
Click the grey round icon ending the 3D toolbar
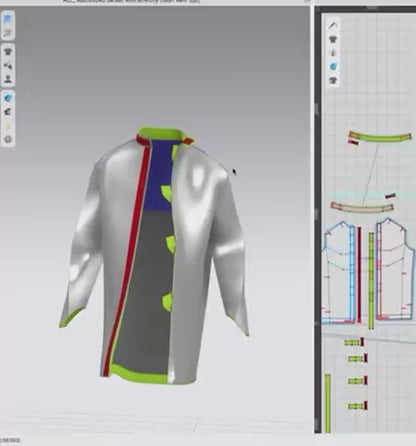pos(8,139)
